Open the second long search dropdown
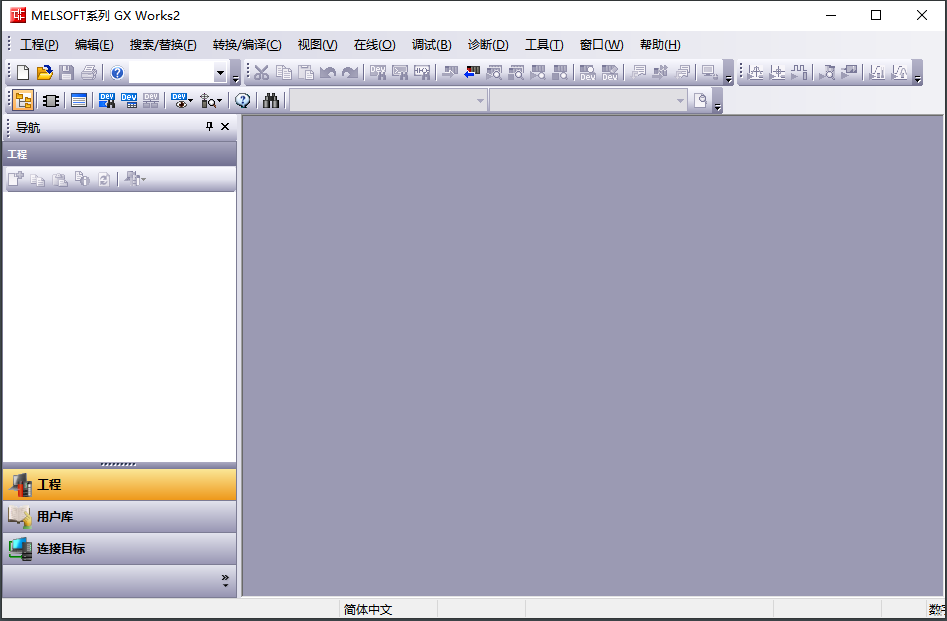The image size is (947, 621). coord(588,100)
